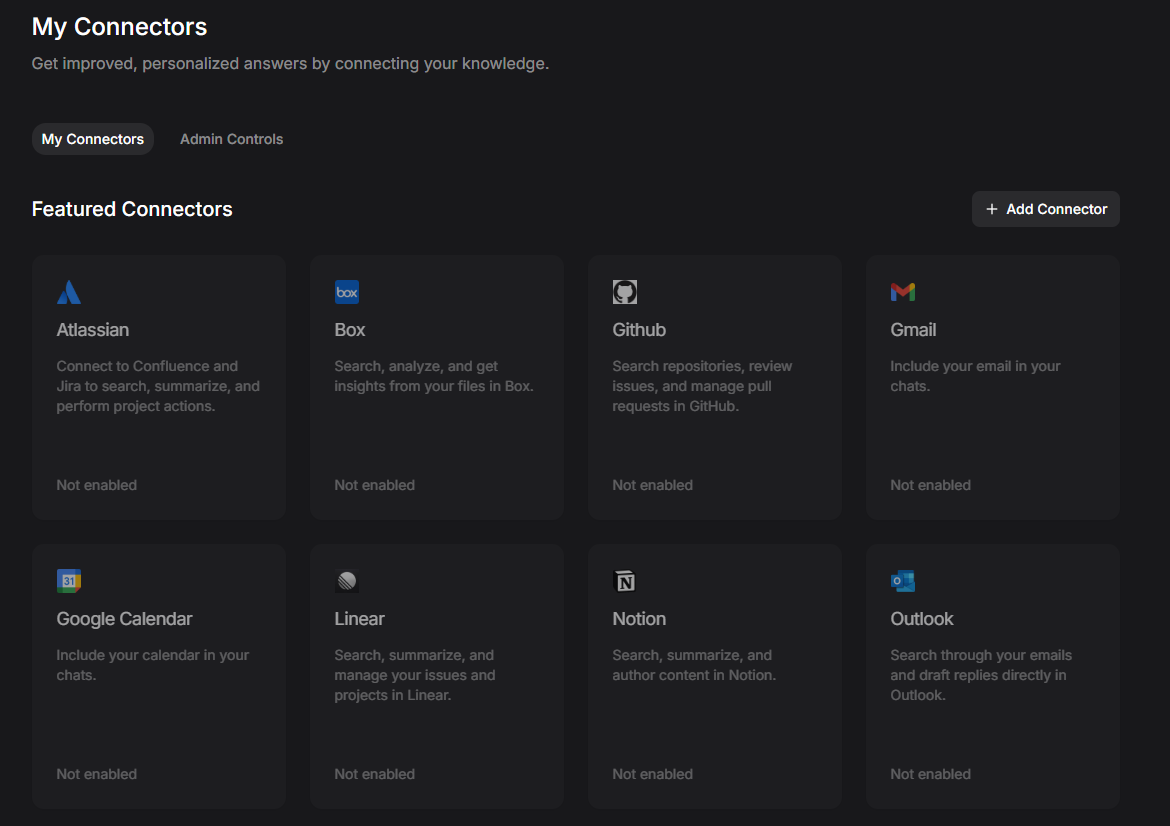Open the Linear connector description text
The image size is (1170, 826).
pos(415,675)
